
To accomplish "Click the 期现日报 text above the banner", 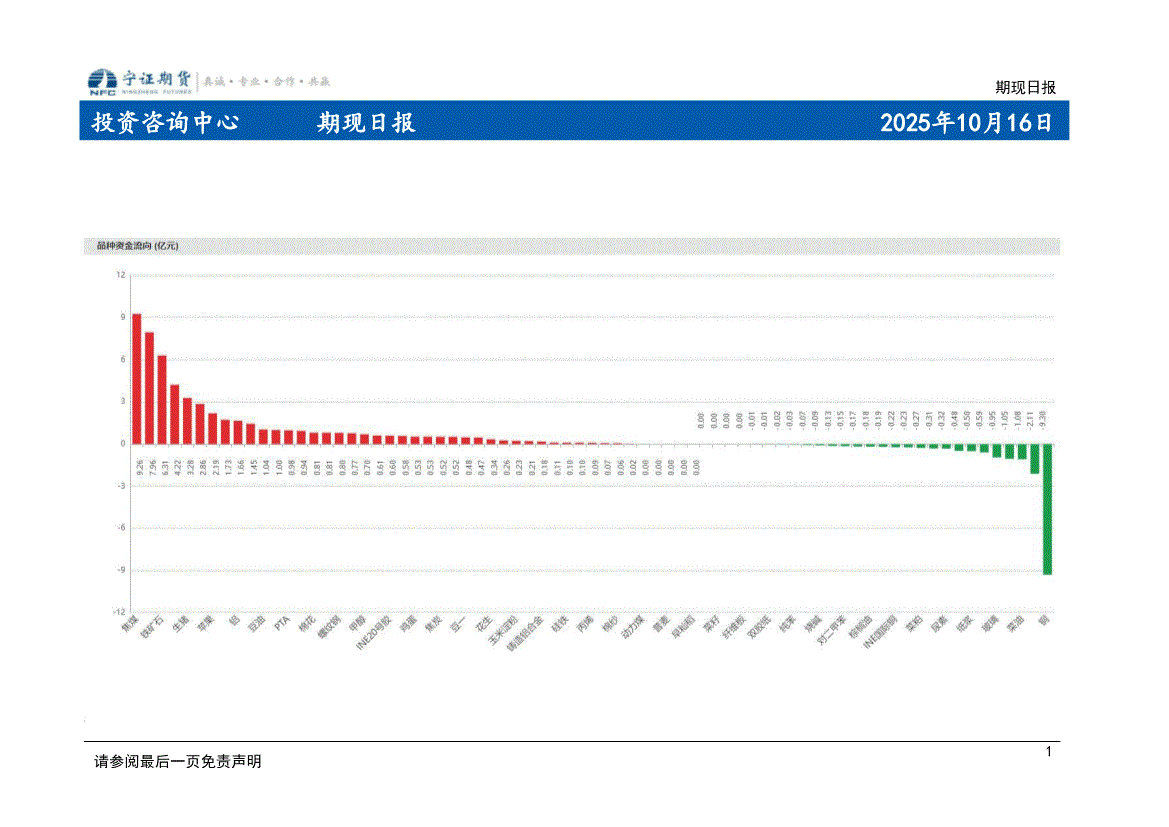I will click(1025, 87).
